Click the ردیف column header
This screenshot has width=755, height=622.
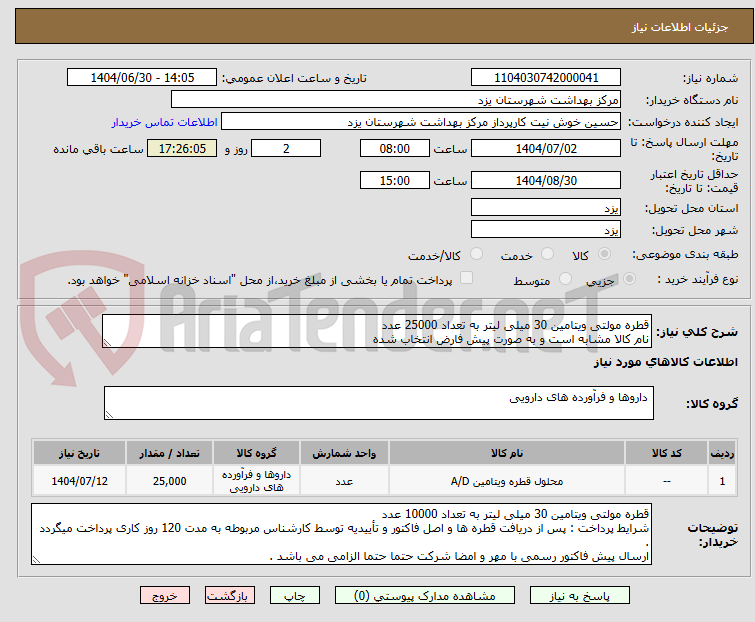[x=722, y=453]
